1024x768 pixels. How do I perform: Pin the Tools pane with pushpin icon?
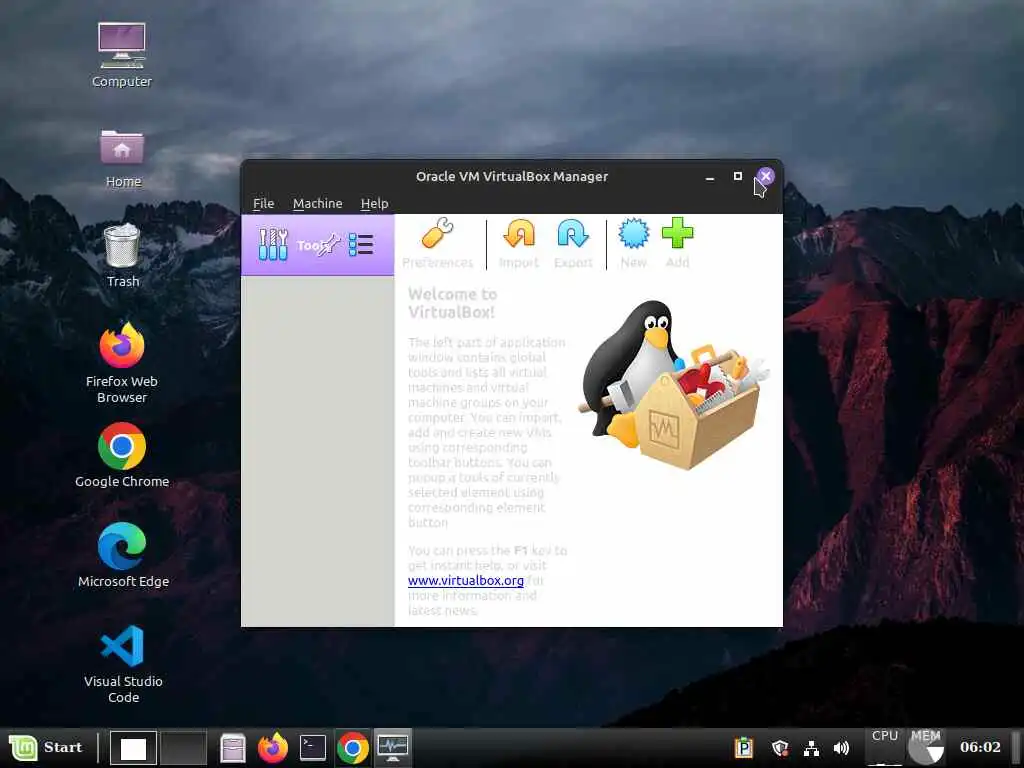pyautogui.click(x=329, y=245)
